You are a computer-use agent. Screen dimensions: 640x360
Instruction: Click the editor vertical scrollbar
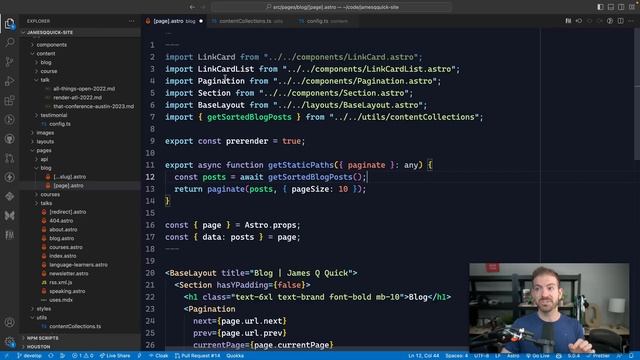tap(637, 94)
